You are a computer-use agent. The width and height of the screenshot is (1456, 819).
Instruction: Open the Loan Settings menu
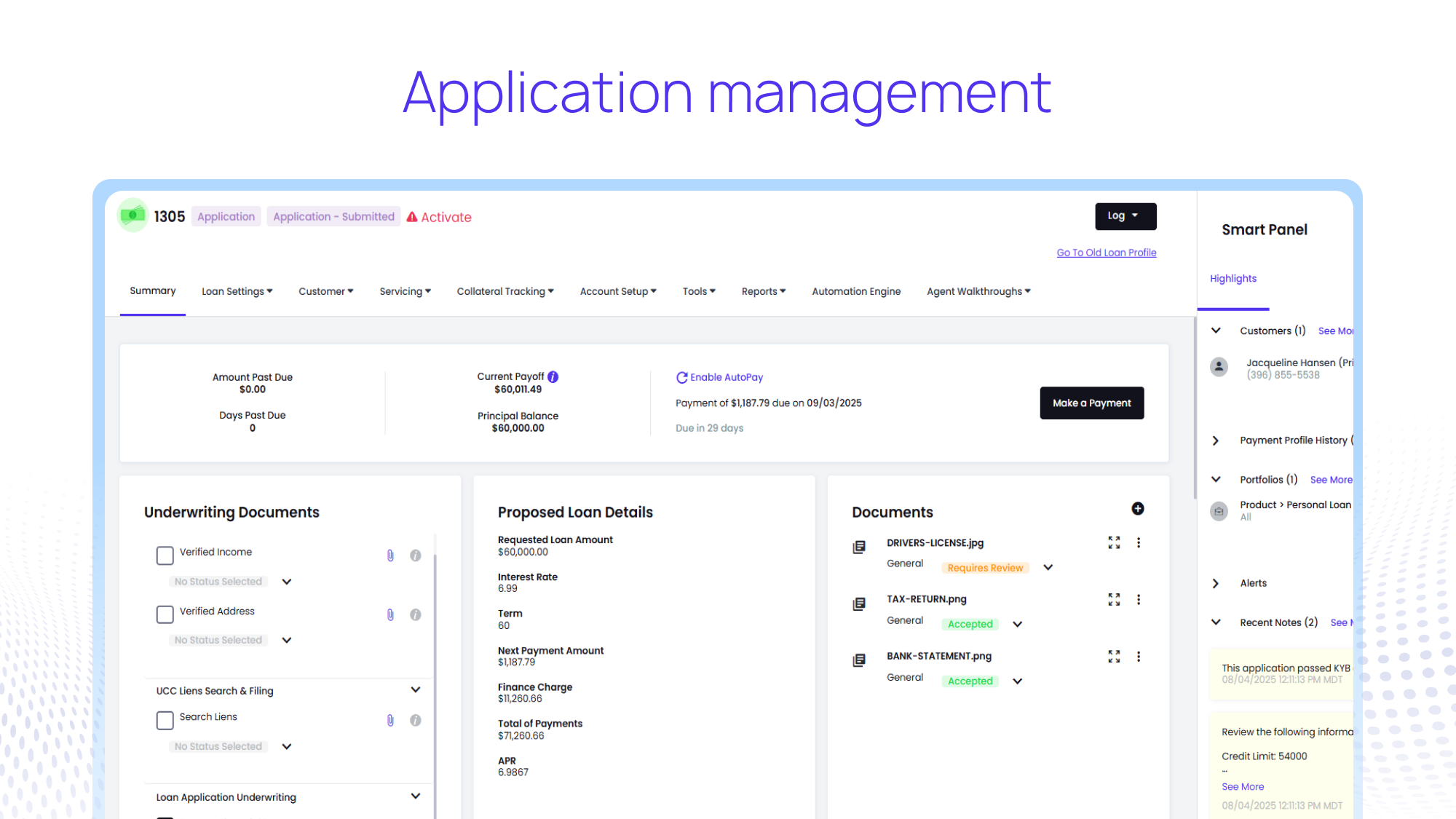(237, 291)
